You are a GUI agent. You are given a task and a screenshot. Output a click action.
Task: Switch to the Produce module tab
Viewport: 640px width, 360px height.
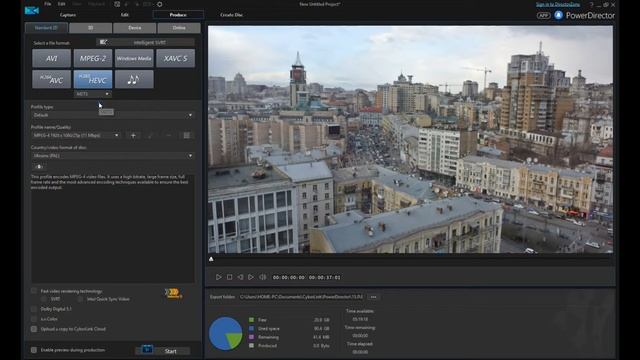178,15
